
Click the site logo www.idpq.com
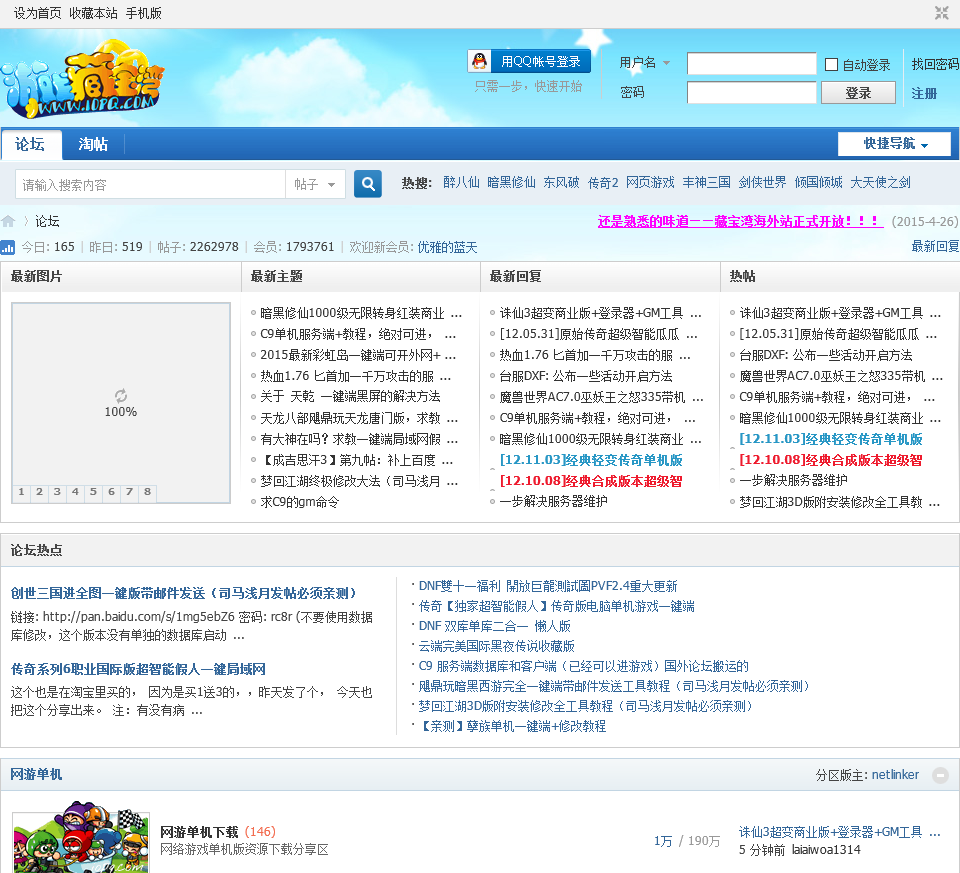pos(83,80)
